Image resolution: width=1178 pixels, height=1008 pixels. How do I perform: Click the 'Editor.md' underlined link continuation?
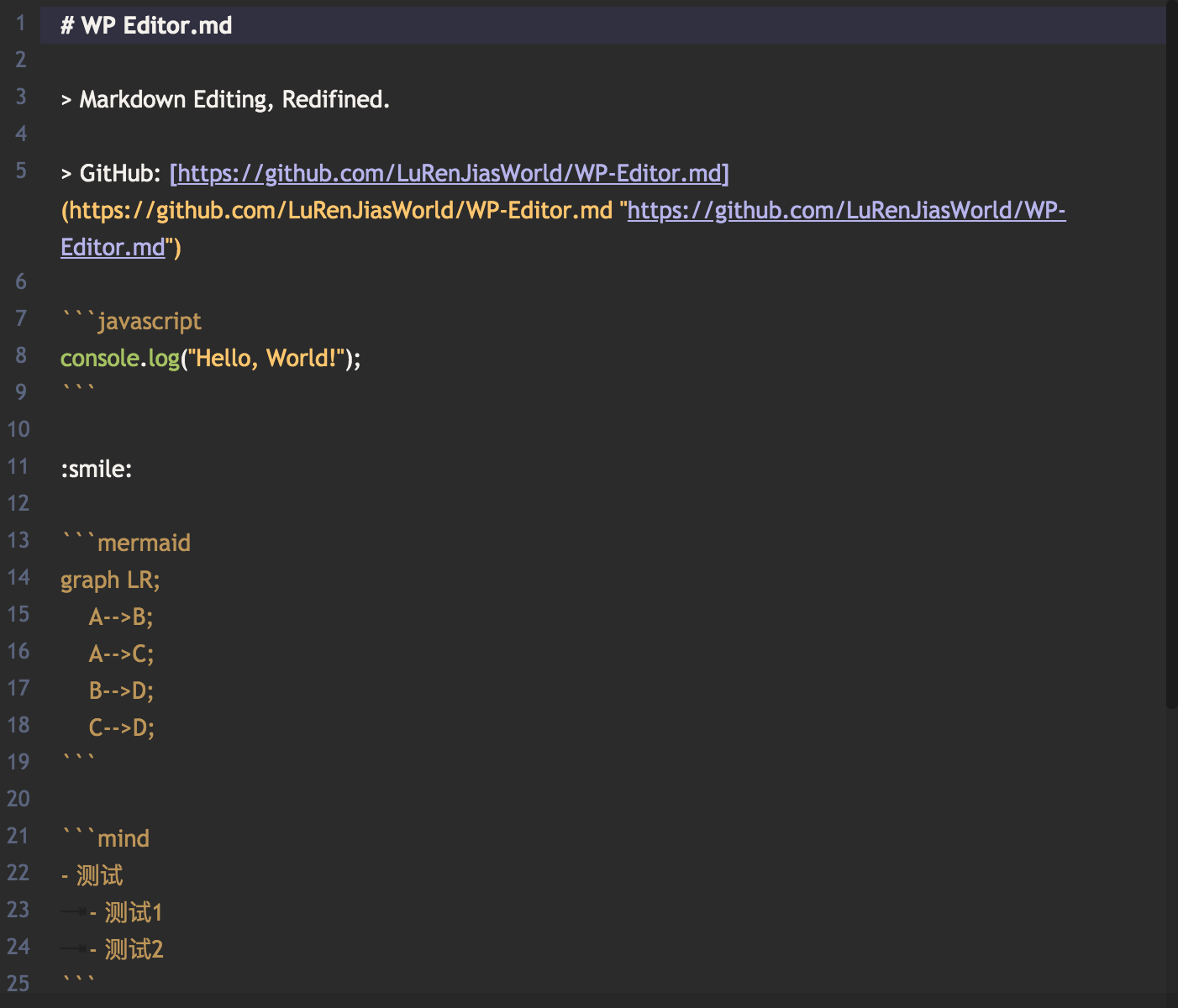pyautogui.click(x=113, y=247)
